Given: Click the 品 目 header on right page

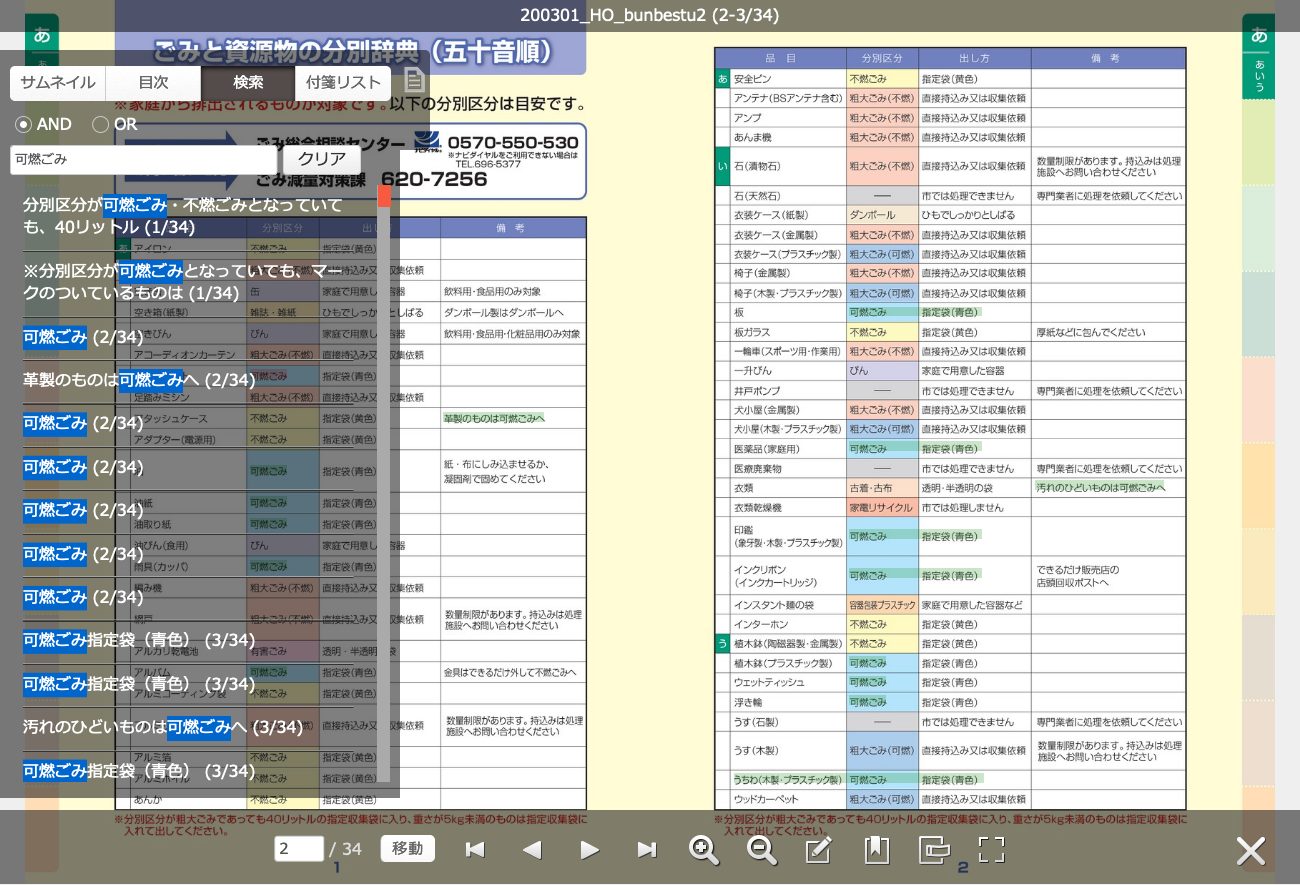Looking at the screenshot, I should (781, 59).
